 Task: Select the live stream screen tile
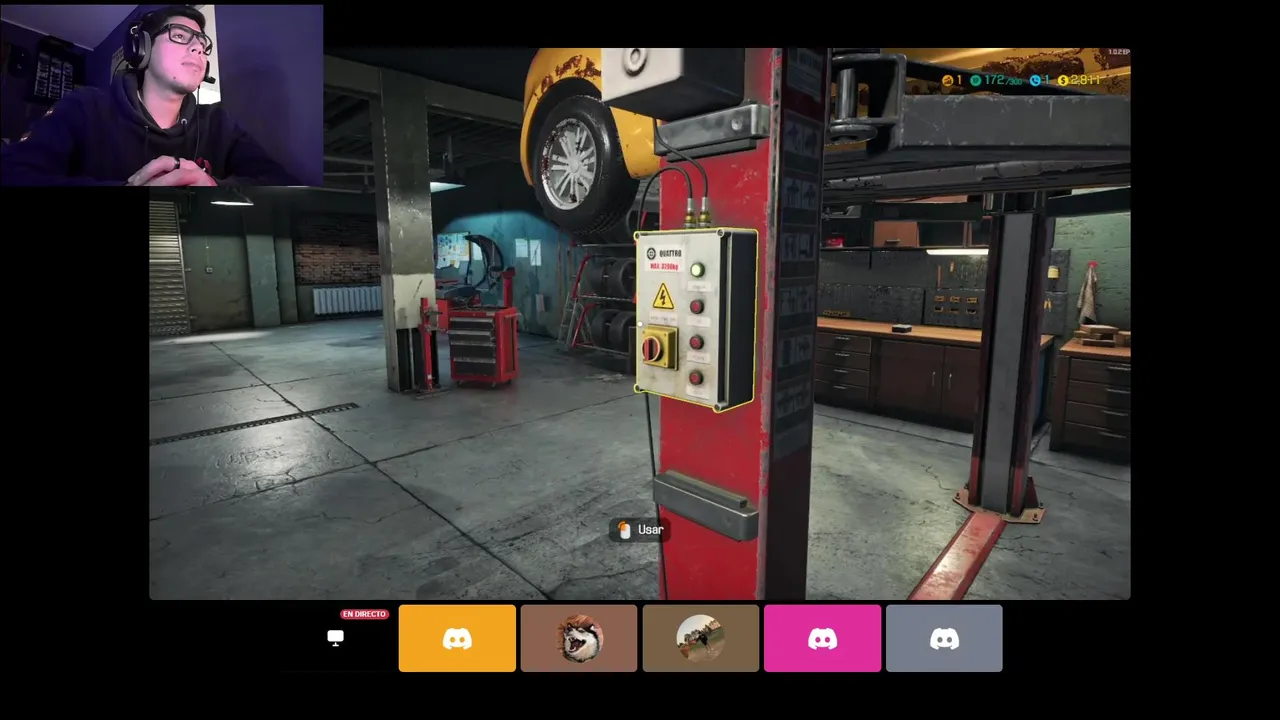click(x=336, y=638)
